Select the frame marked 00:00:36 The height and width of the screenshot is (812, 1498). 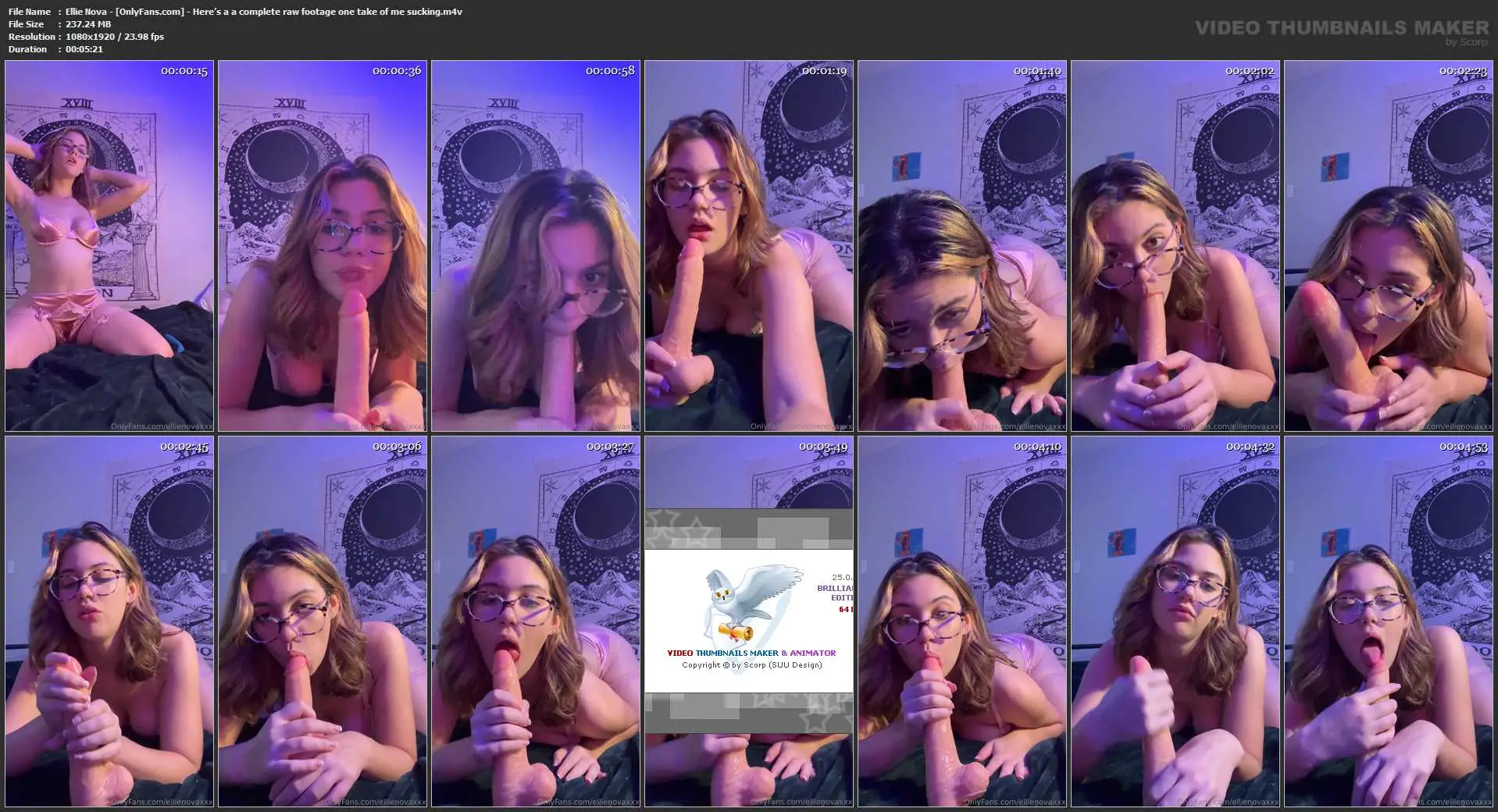(x=323, y=246)
